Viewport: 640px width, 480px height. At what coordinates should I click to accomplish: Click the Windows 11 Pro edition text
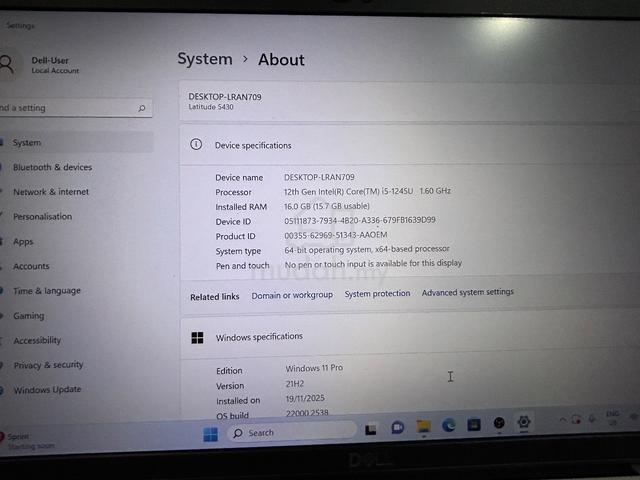pyautogui.click(x=314, y=368)
